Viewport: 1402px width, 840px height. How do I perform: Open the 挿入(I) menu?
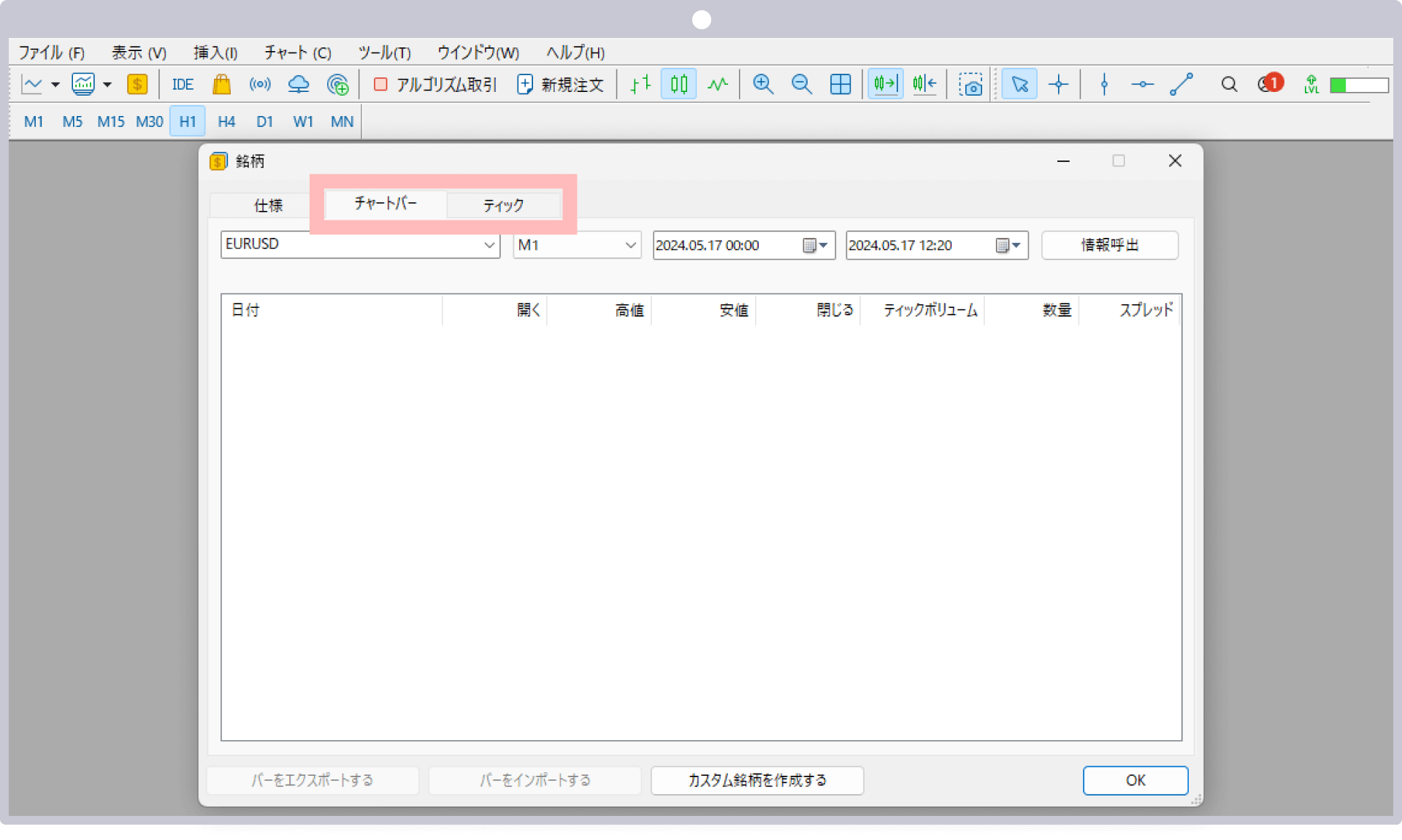tap(215, 53)
